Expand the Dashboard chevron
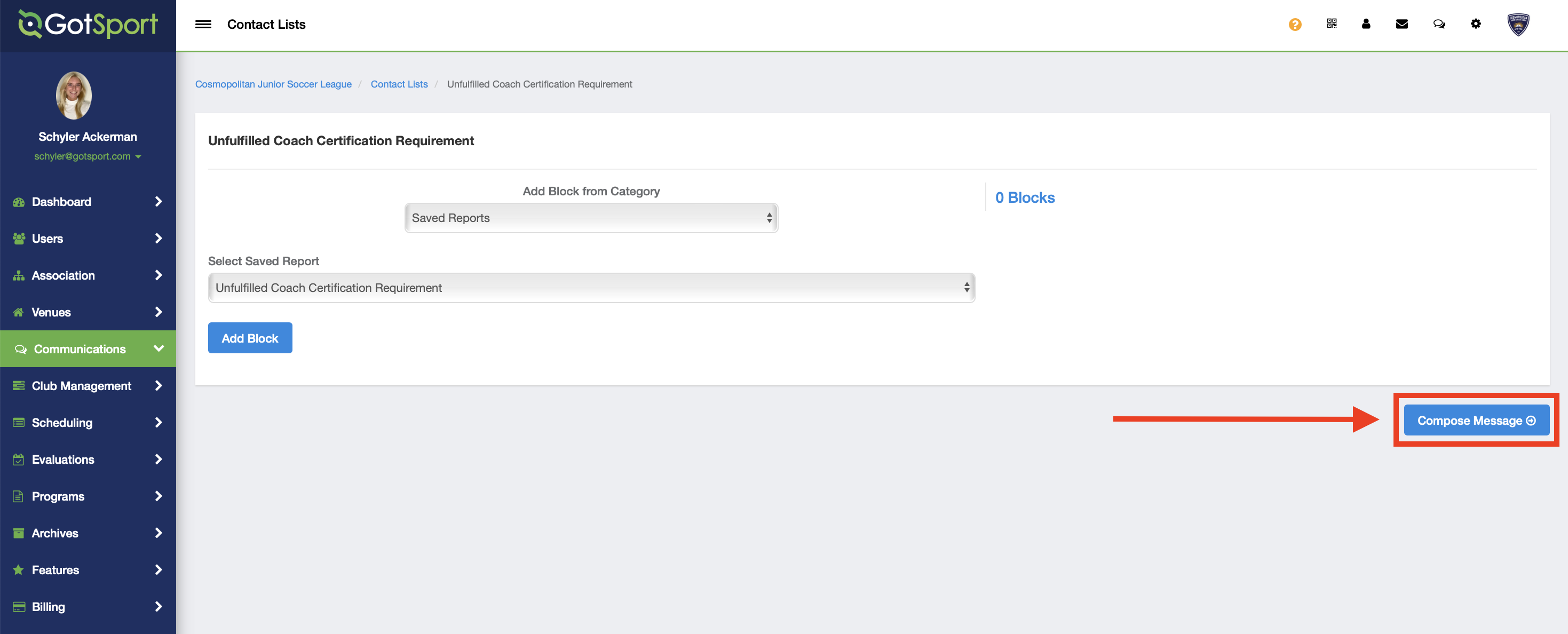 point(159,201)
